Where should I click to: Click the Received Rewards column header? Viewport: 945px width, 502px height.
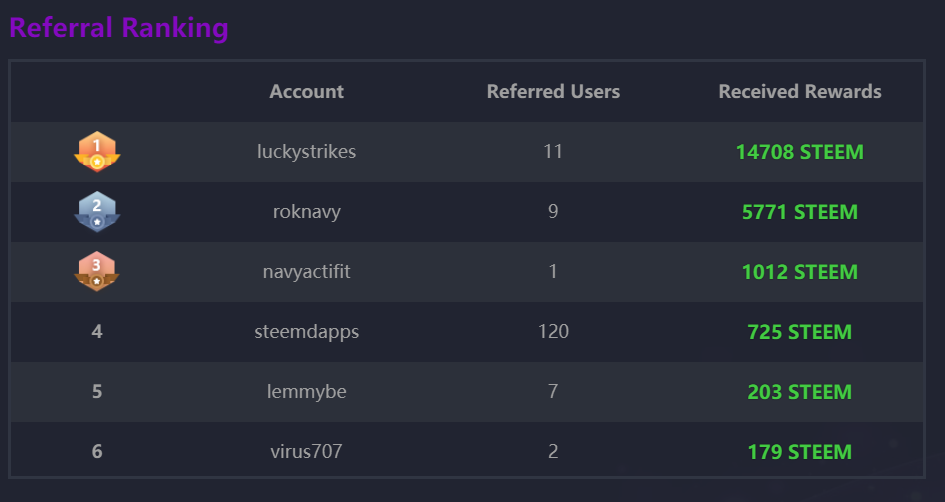click(800, 92)
